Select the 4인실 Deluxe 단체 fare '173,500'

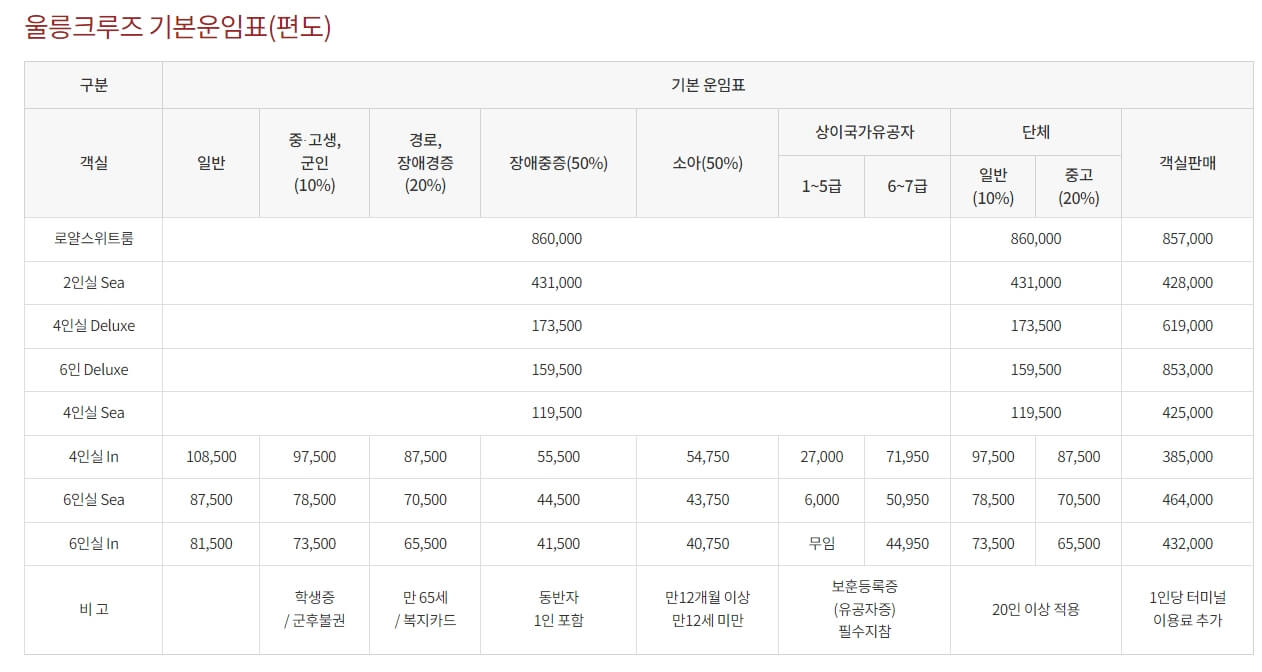coord(1036,326)
